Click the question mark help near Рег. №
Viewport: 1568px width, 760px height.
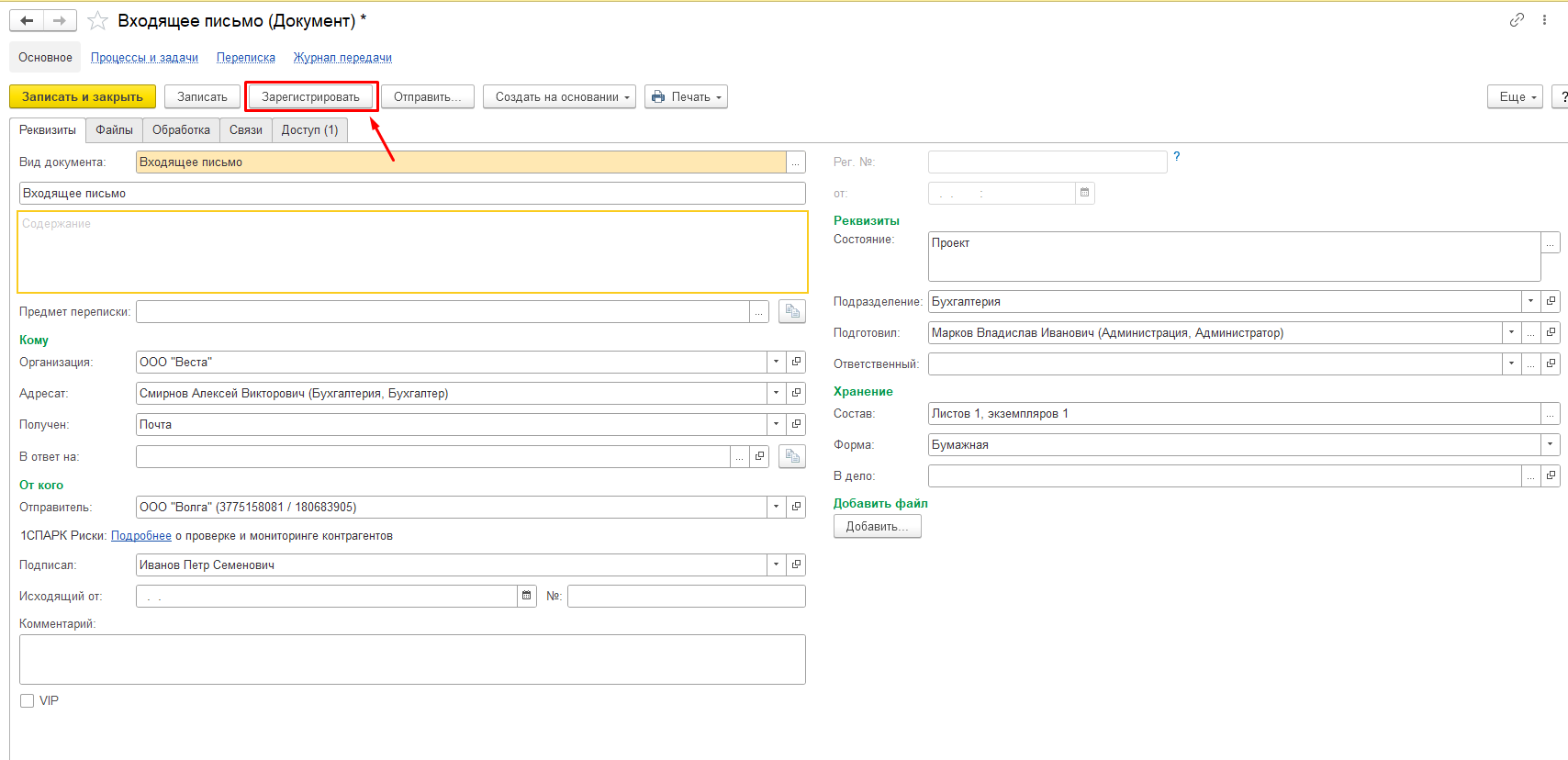(1177, 157)
